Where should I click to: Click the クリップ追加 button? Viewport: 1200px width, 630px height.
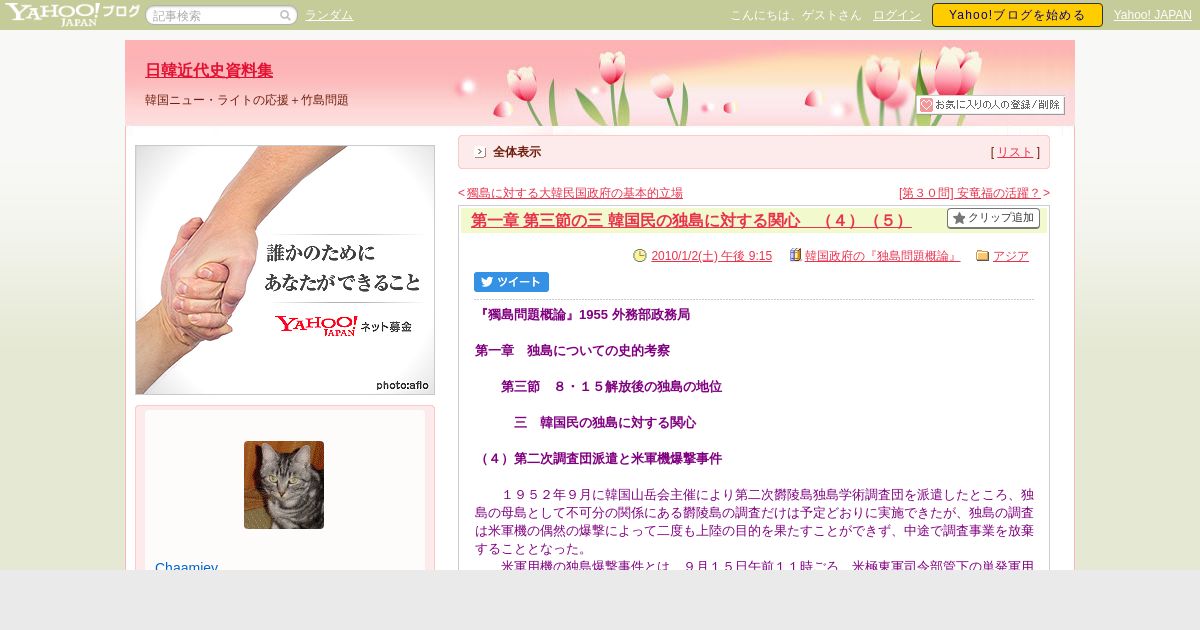pos(993,218)
